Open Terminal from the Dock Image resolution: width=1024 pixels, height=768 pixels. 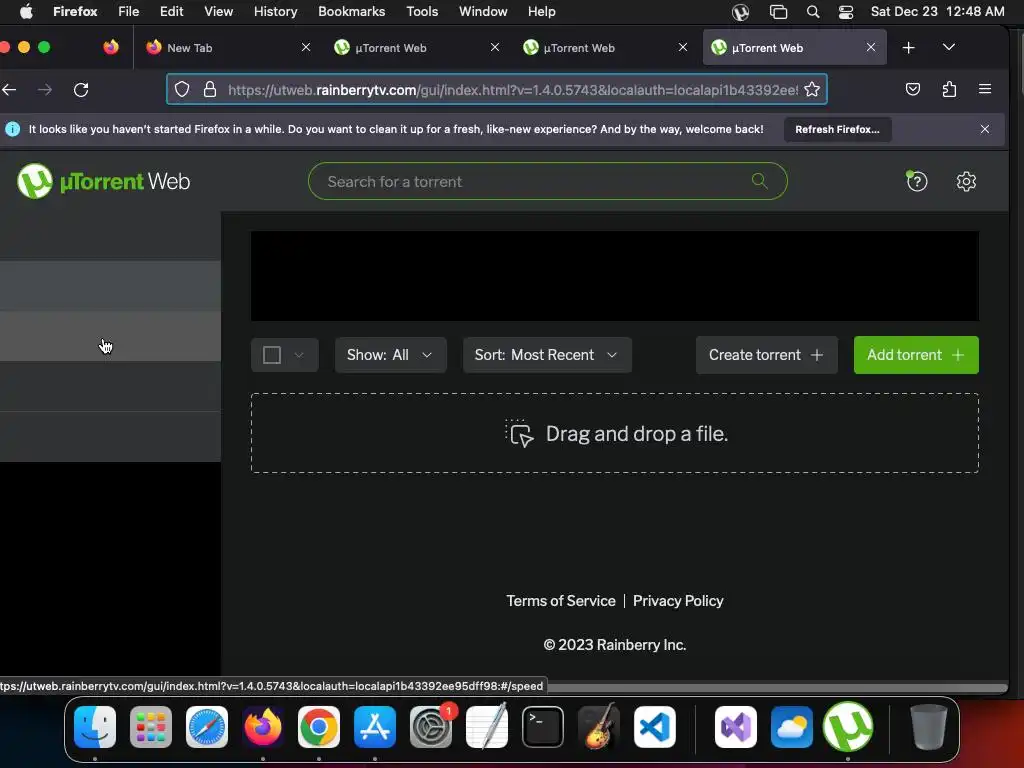(543, 726)
